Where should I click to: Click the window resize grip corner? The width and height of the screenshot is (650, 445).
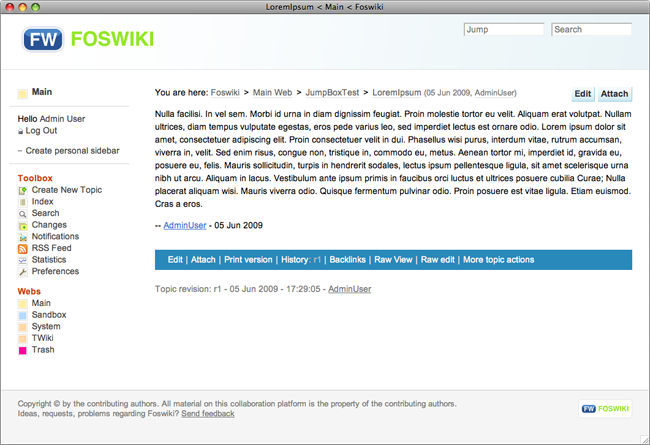pos(645,440)
